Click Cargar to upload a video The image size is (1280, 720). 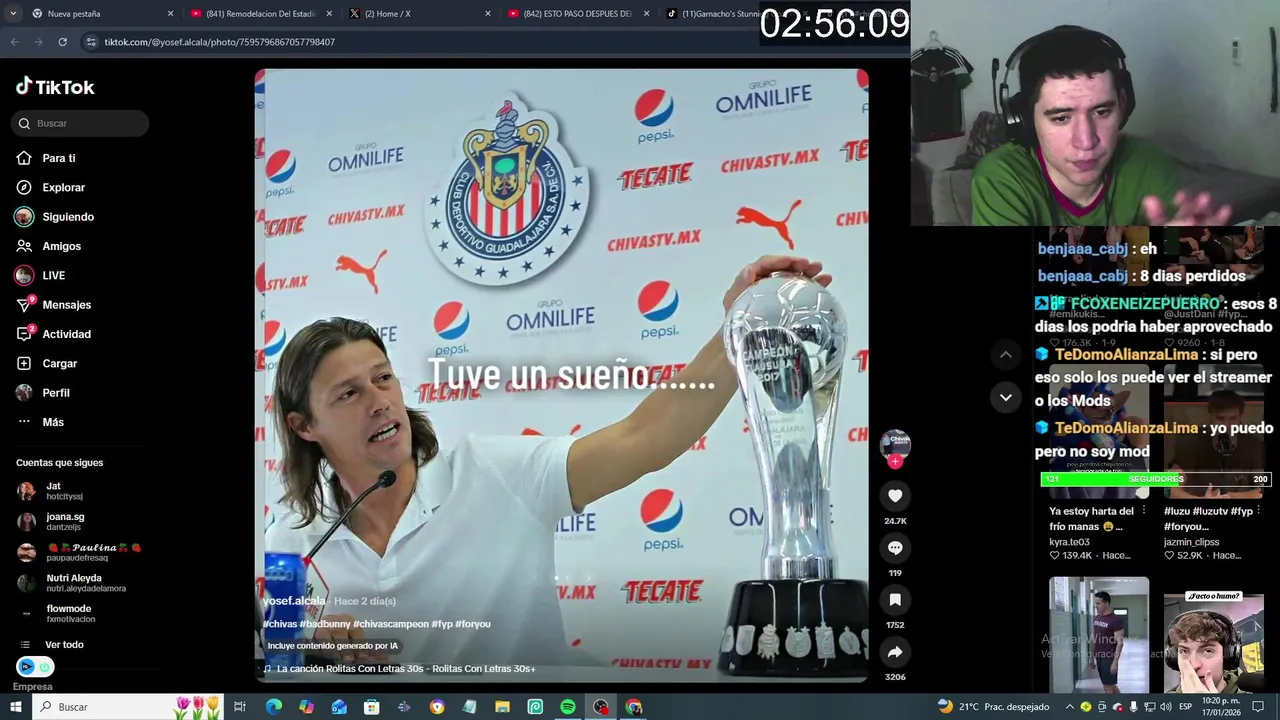[46, 363]
